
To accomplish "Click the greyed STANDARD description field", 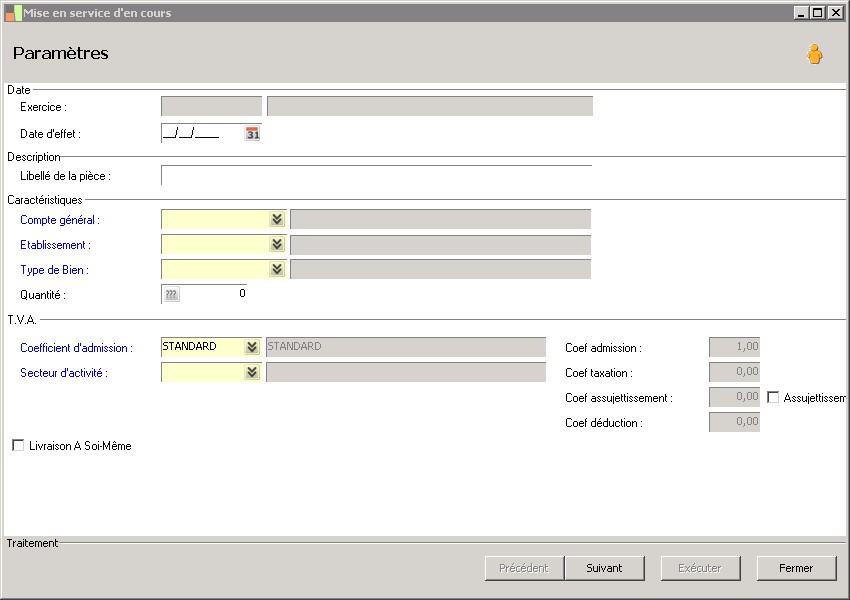I will coord(406,347).
